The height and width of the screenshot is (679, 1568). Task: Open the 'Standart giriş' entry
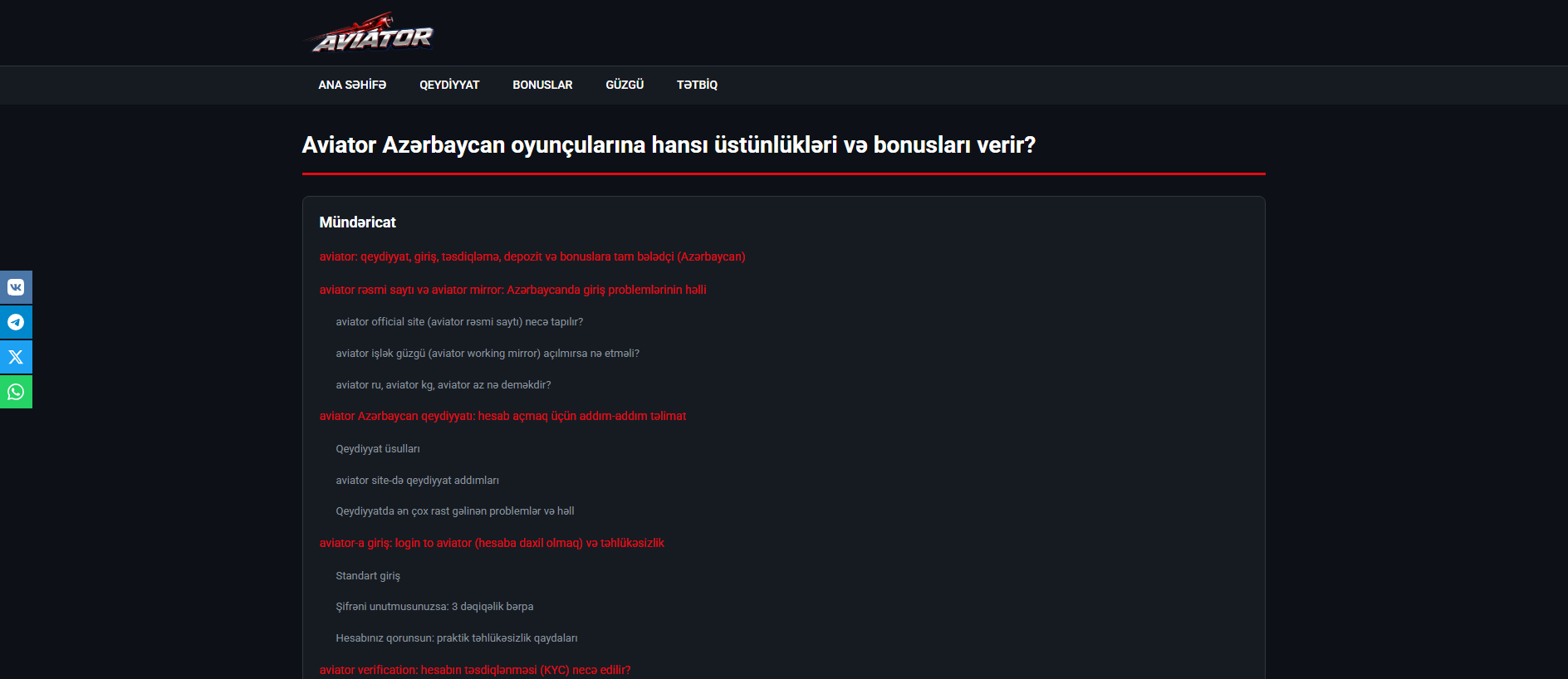point(368,576)
